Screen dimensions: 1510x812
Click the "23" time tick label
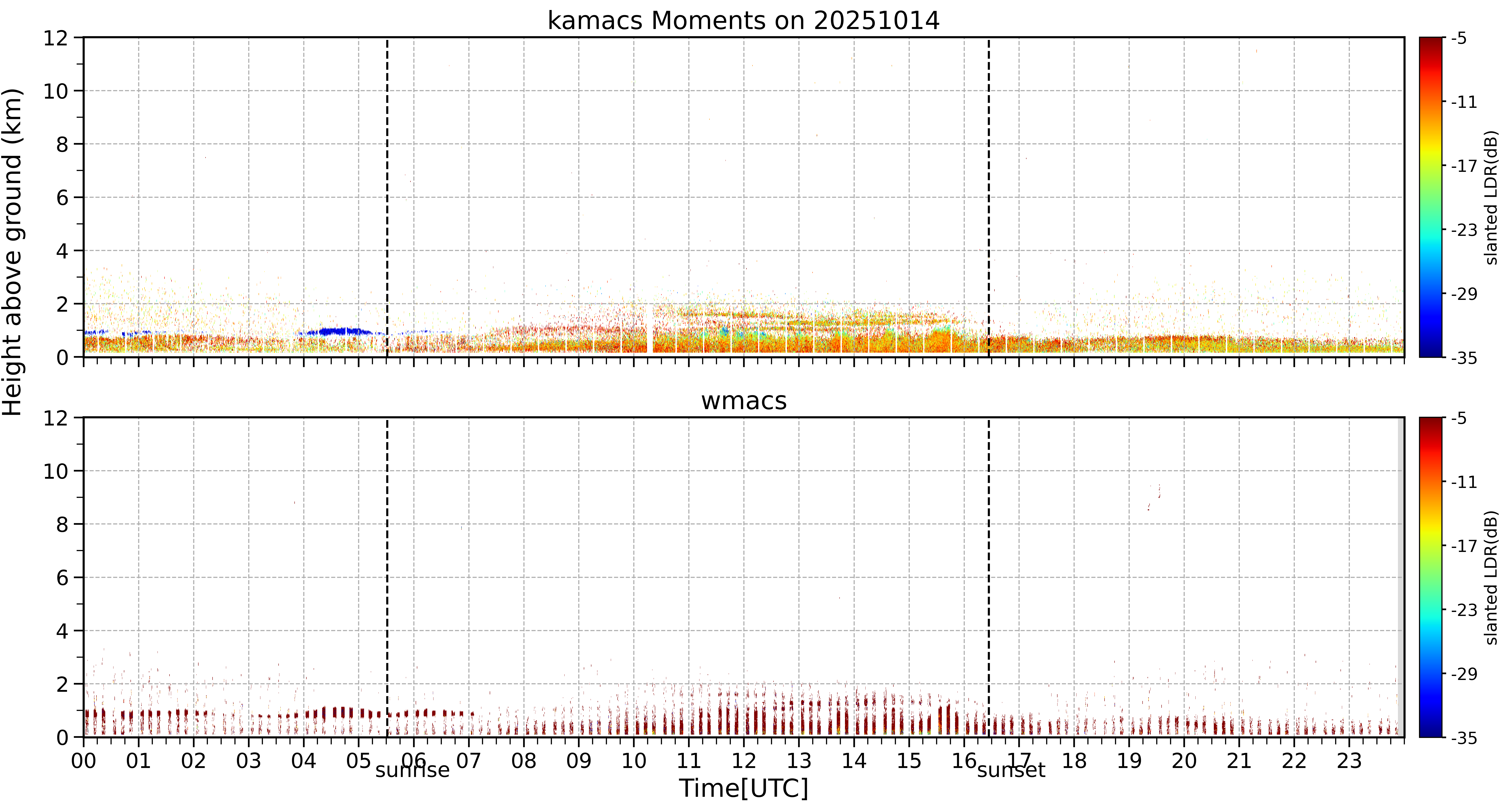tap(1349, 761)
